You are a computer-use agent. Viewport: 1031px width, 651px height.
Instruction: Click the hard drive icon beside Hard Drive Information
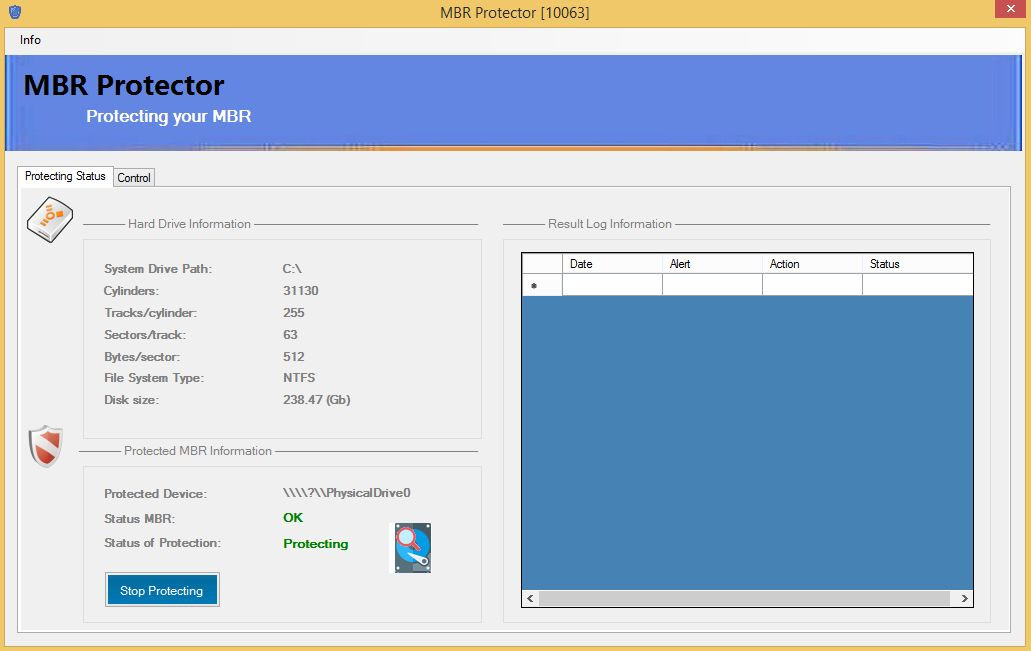[50, 220]
